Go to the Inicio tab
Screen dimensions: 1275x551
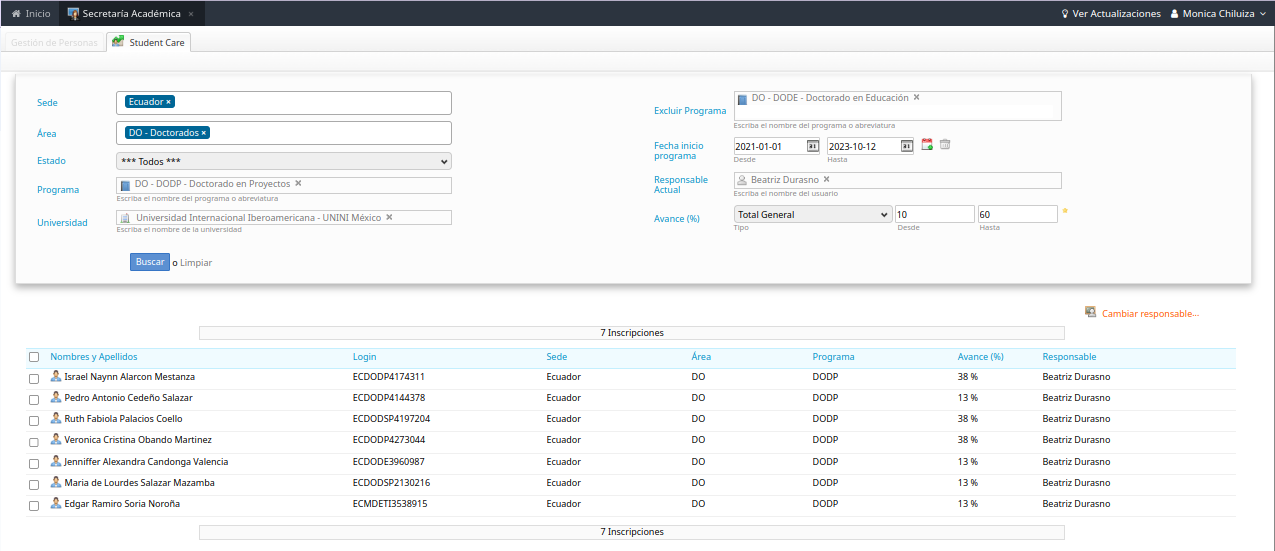pos(30,14)
